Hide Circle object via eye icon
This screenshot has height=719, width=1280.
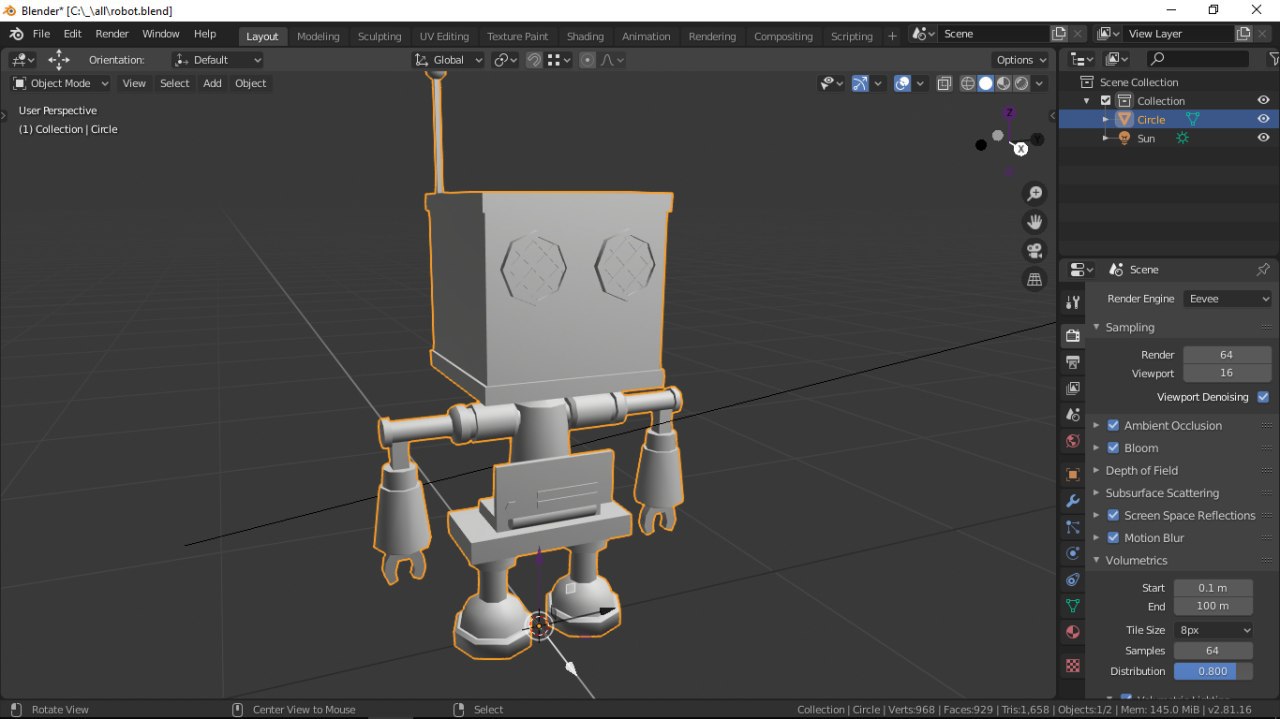[1263, 119]
